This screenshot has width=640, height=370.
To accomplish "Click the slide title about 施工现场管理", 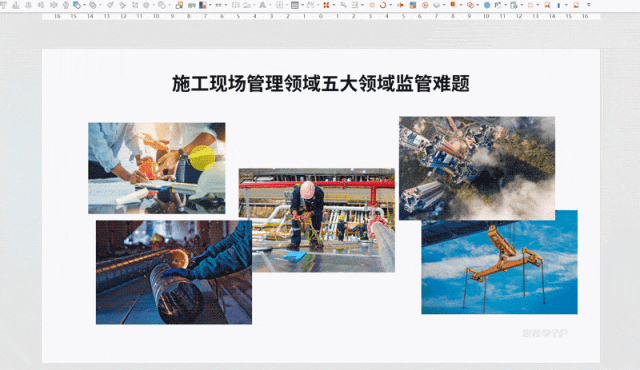I will click(321, 83).
